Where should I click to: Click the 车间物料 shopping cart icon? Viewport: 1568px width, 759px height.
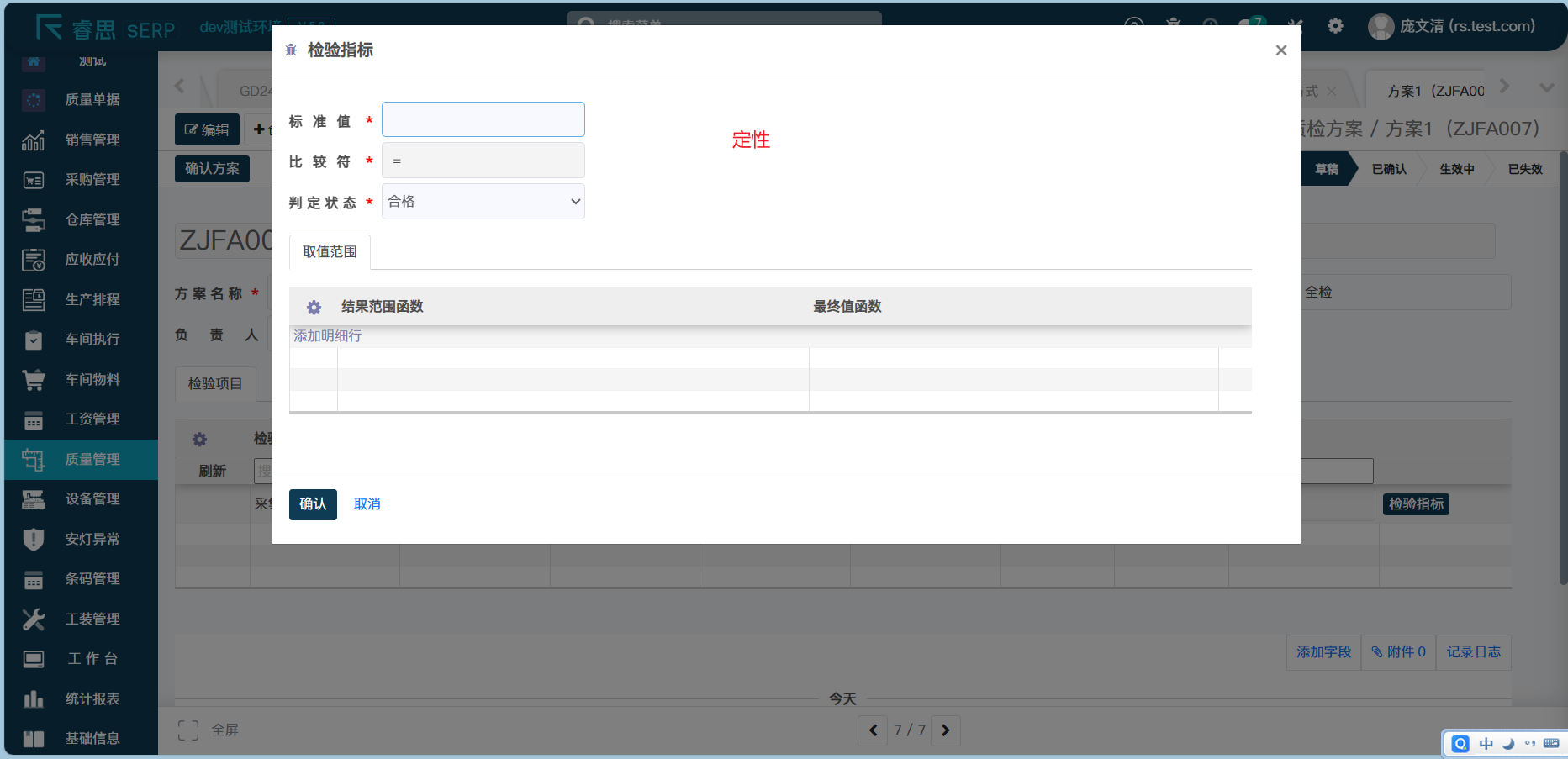pos(34,380)
